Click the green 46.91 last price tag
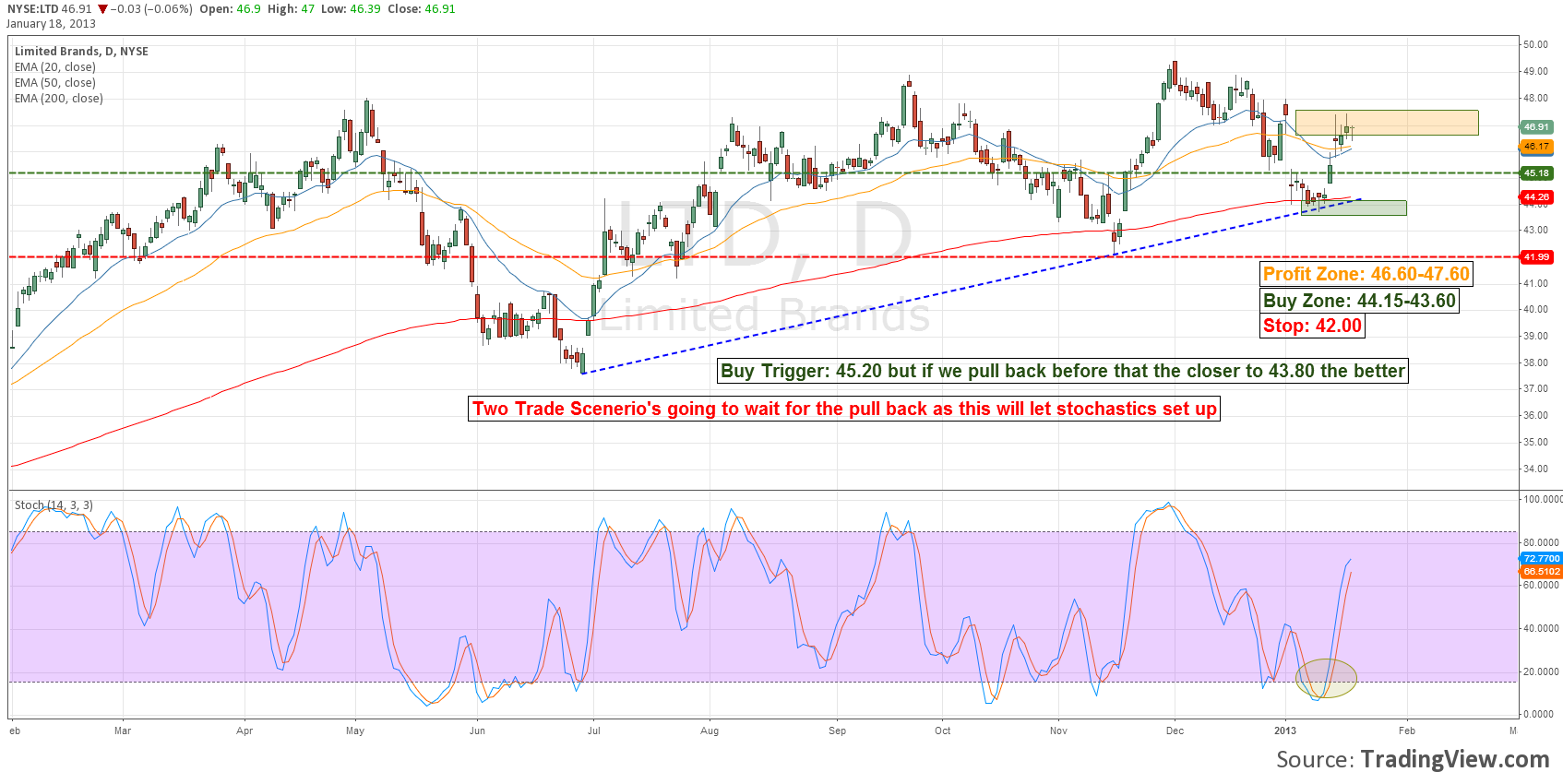Image resolution: width=1563 pixels, height=784 pixels. (x=1536, y=127)
